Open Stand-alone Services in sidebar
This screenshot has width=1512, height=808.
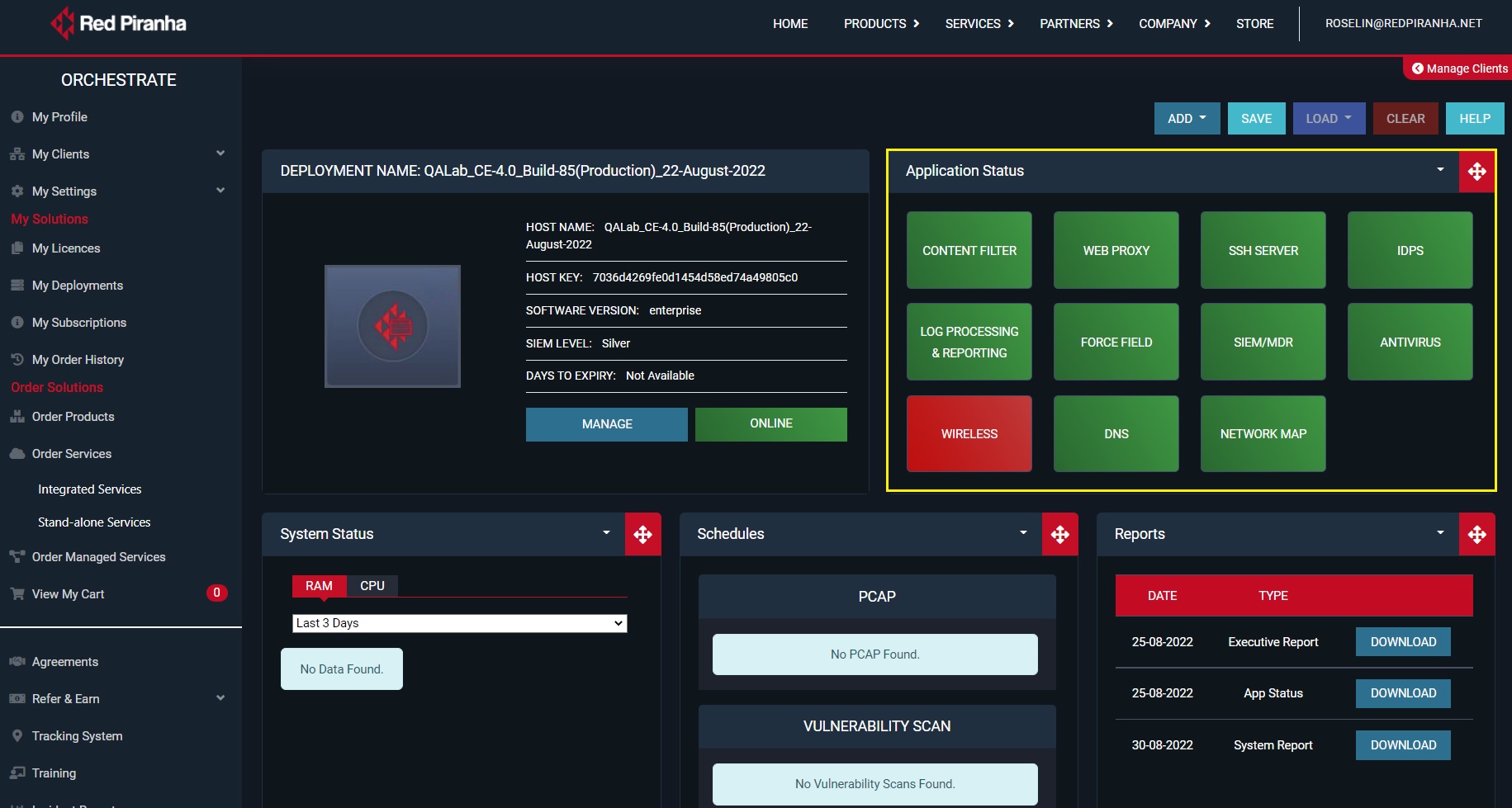tap(94, 522)
